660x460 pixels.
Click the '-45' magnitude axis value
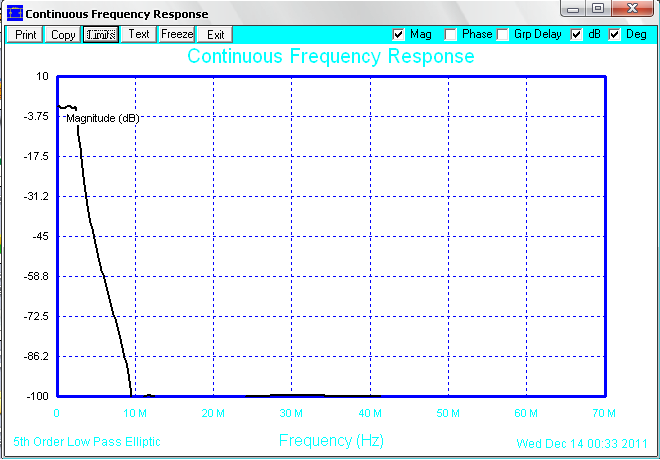pos(41,236)
